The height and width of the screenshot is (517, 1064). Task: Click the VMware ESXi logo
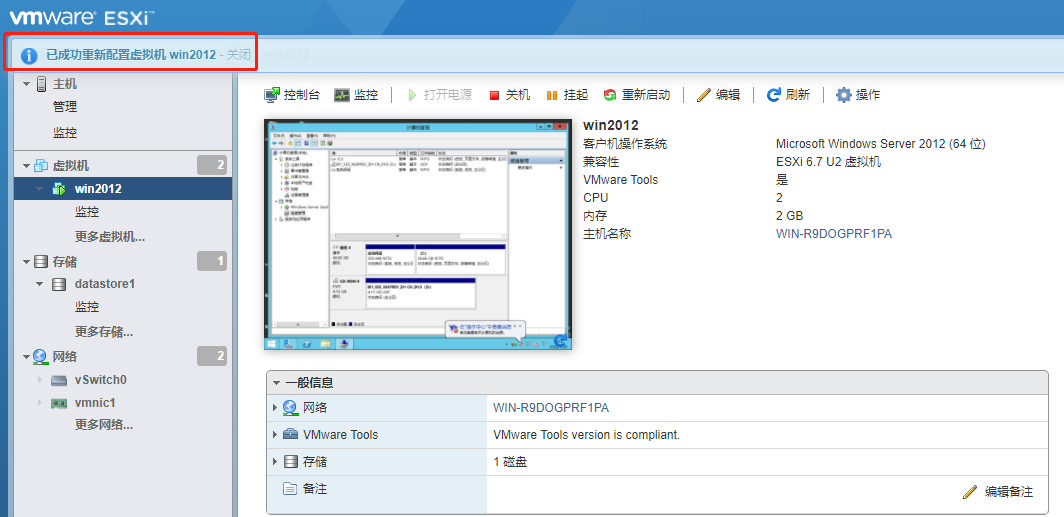click(81, 18)
